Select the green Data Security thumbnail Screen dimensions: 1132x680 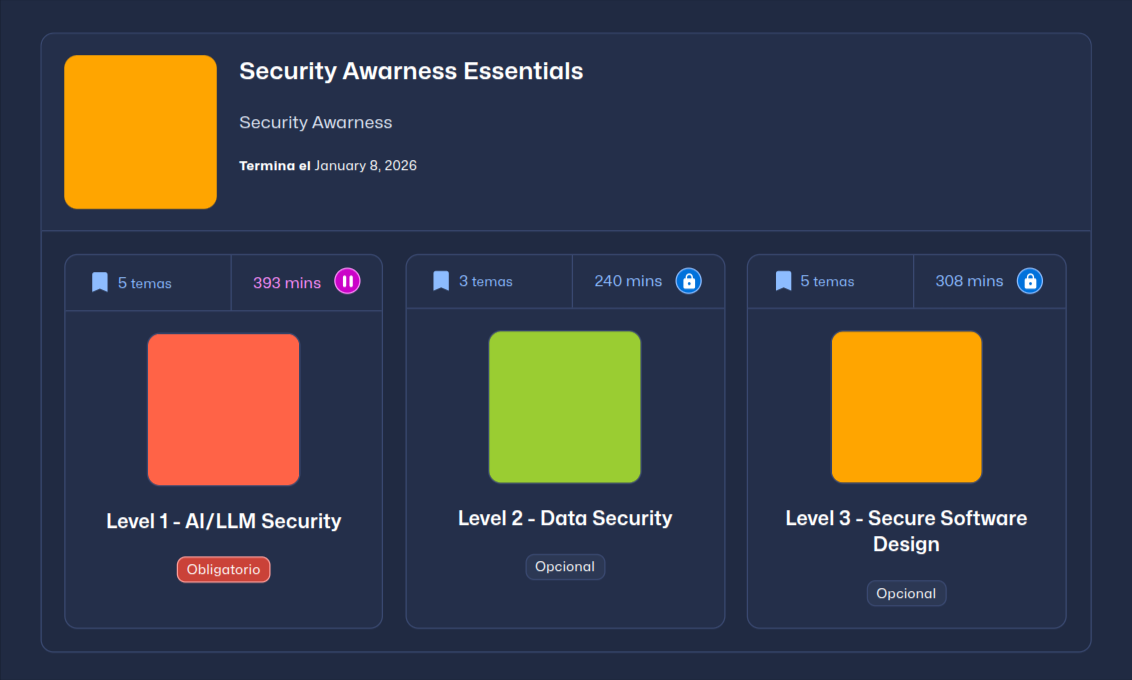coord(565,407)
